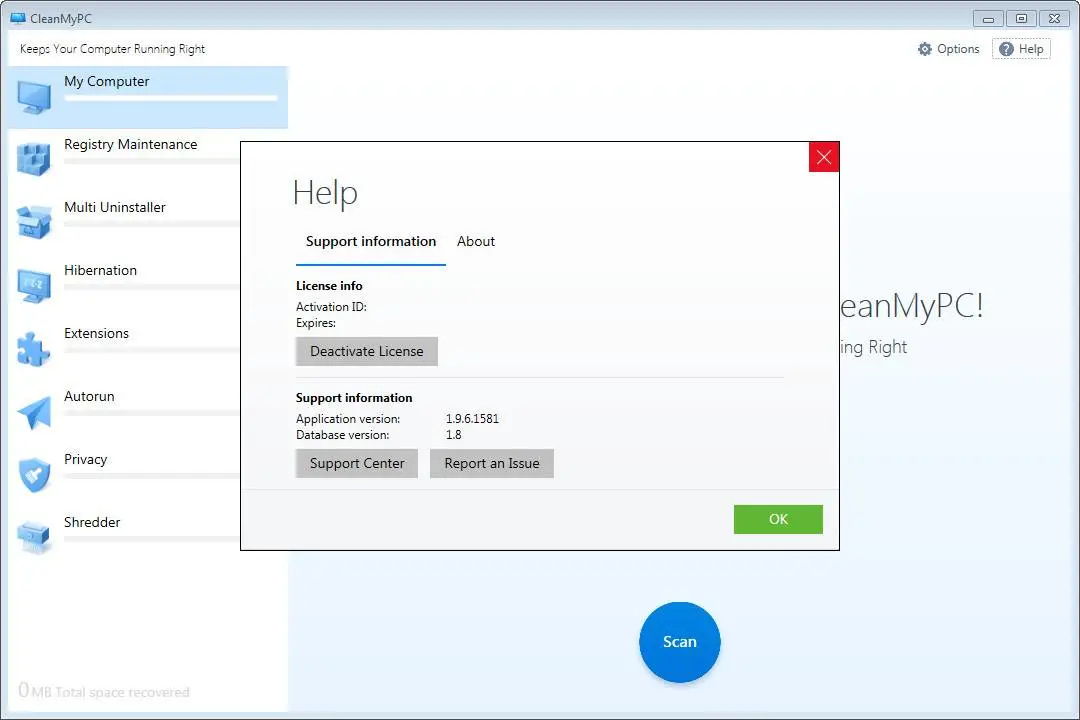Close the CleanMyPC window
The height and width of the screenshot is (720, 1080).
(x=1055, y=19)
